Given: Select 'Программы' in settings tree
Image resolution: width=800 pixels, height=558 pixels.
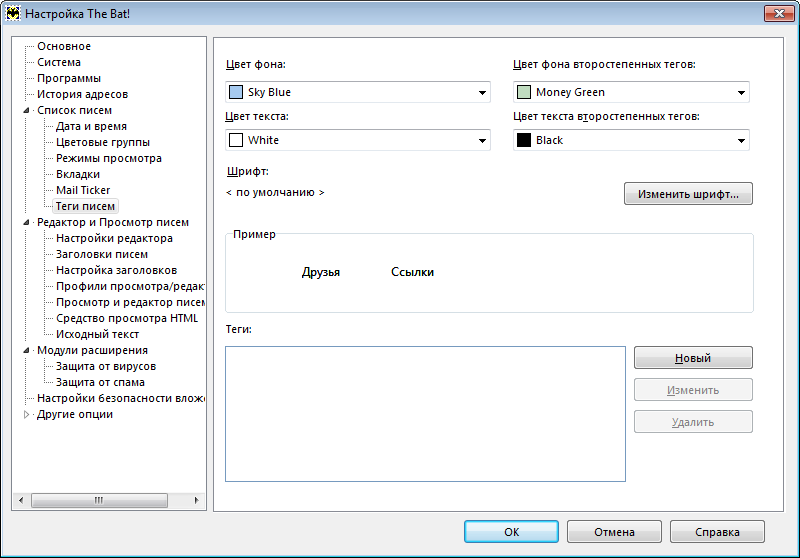Looking at the screenshot, I should click(x=69, y=79).
